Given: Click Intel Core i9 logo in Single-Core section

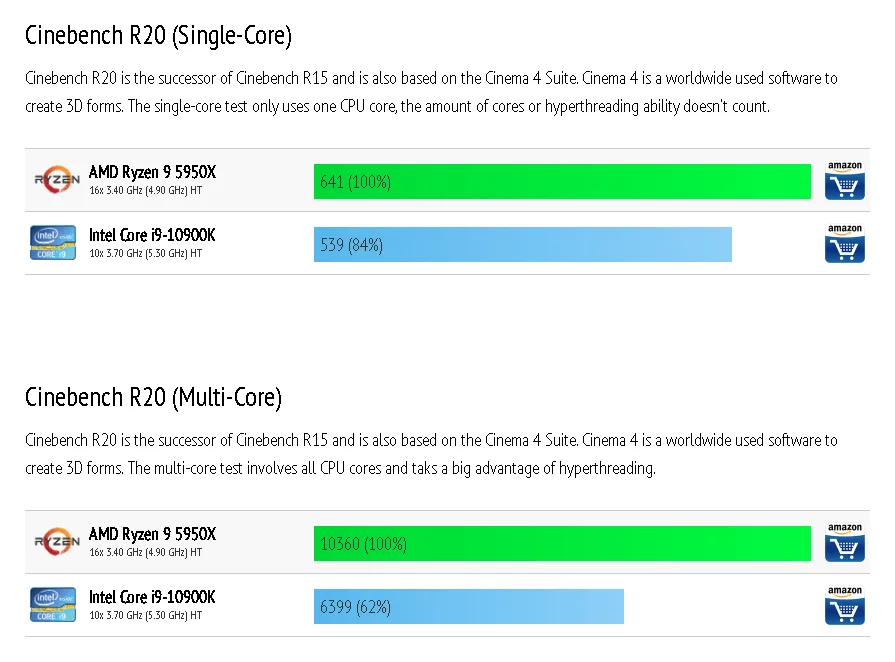Looking at the screenshot, I should (54, 243).
